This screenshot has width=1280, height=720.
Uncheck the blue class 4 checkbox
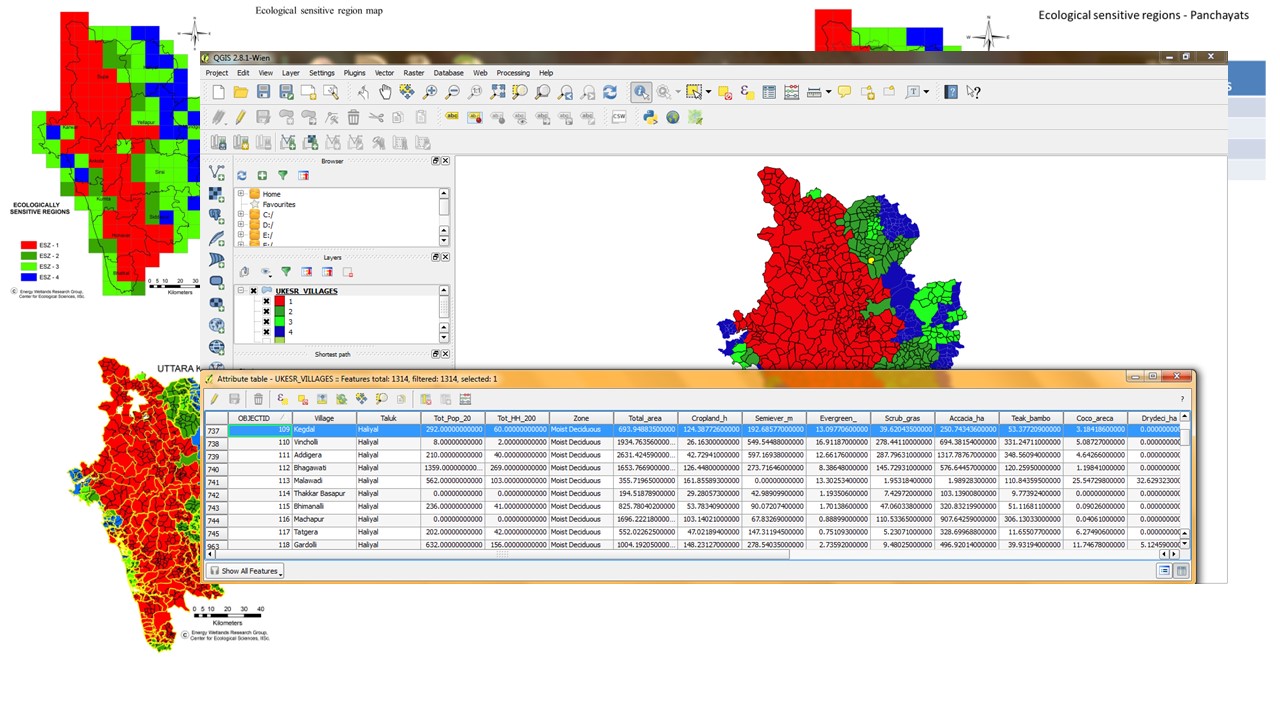click(266, 331)
